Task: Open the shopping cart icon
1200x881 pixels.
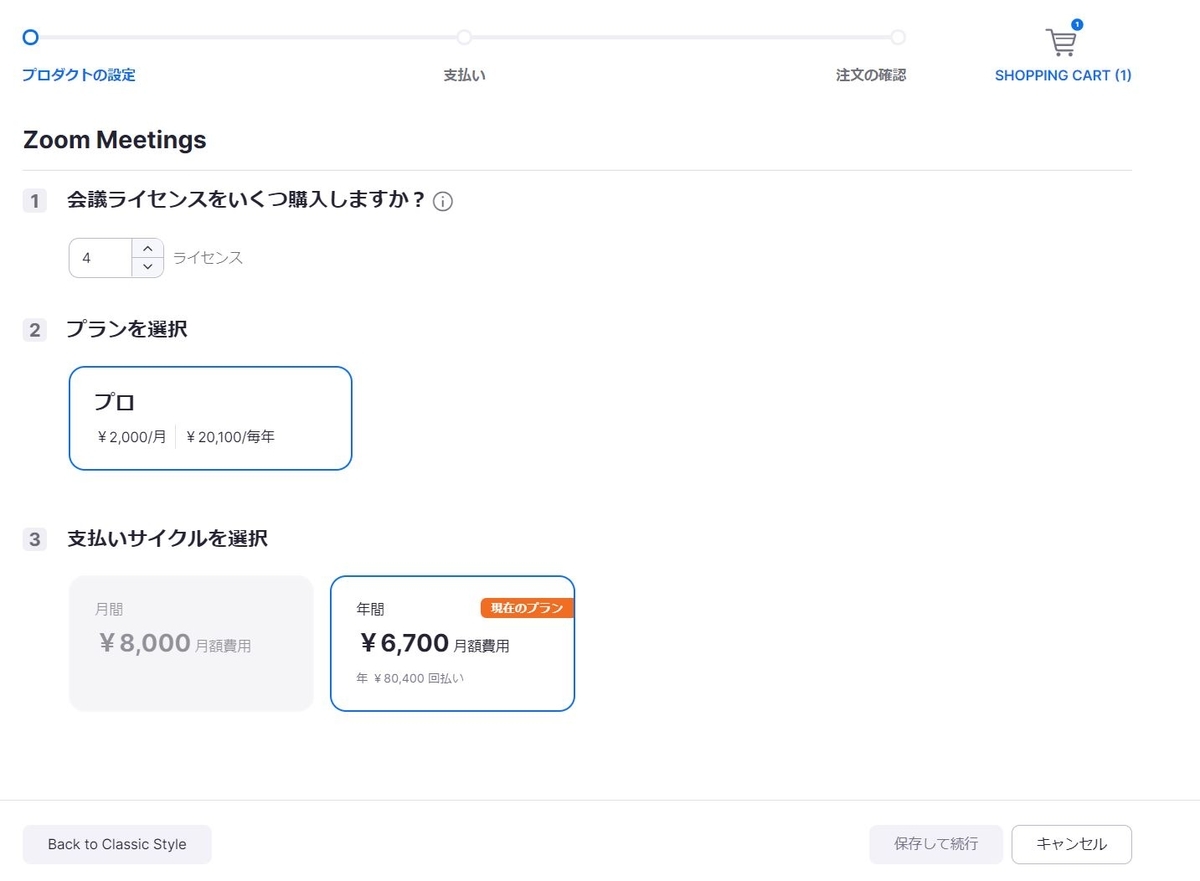Action: pyautogui.click(x=1061, y=42)
